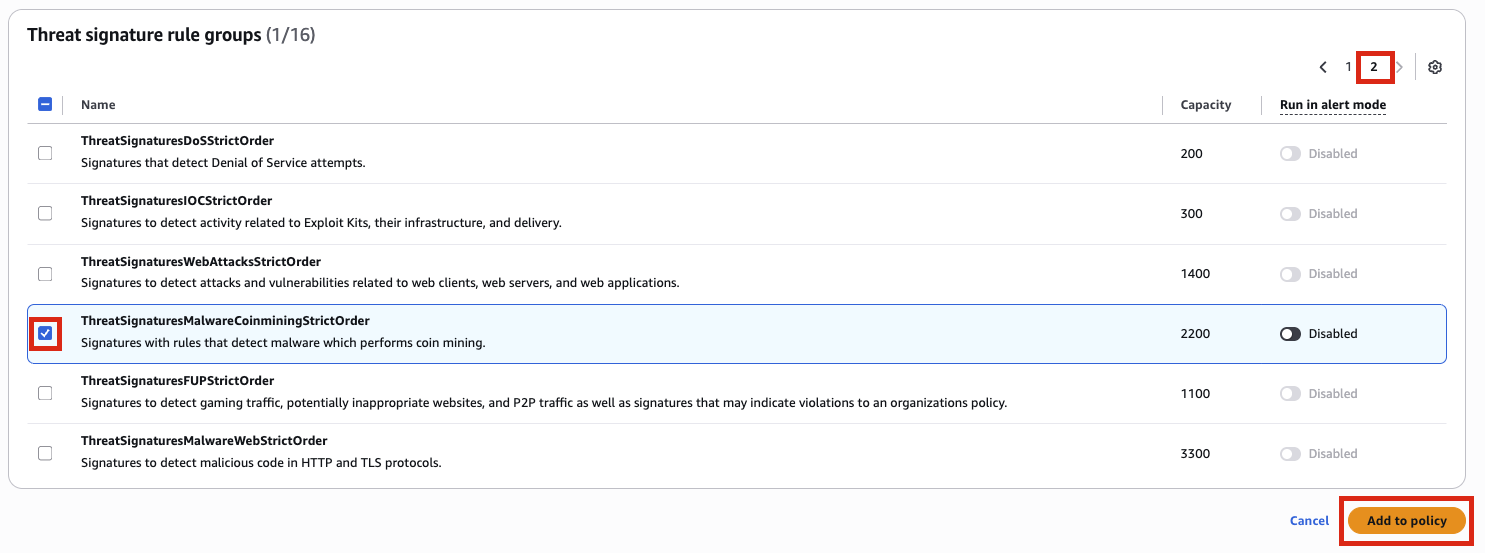Click the Add to policy button
The image size is (1485, 553).
[1406, 521]
